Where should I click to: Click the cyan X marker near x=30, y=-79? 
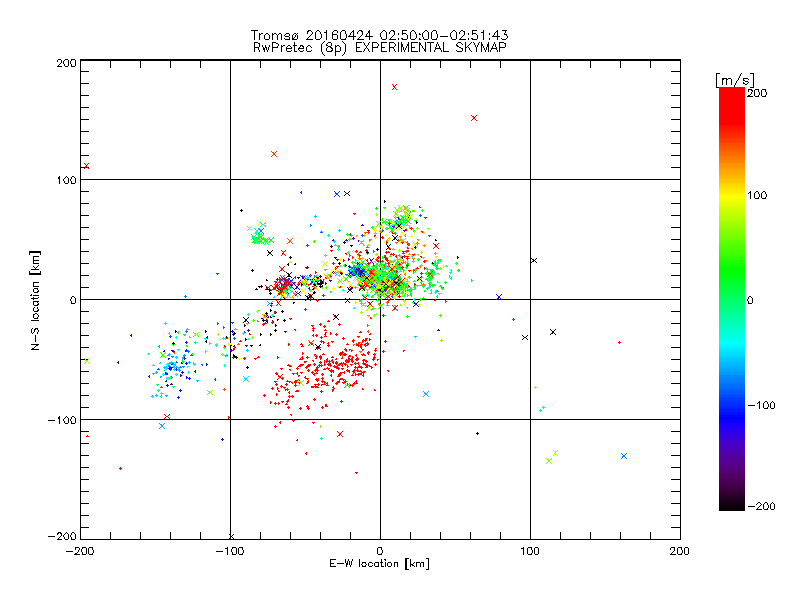(x=426, y=394)
